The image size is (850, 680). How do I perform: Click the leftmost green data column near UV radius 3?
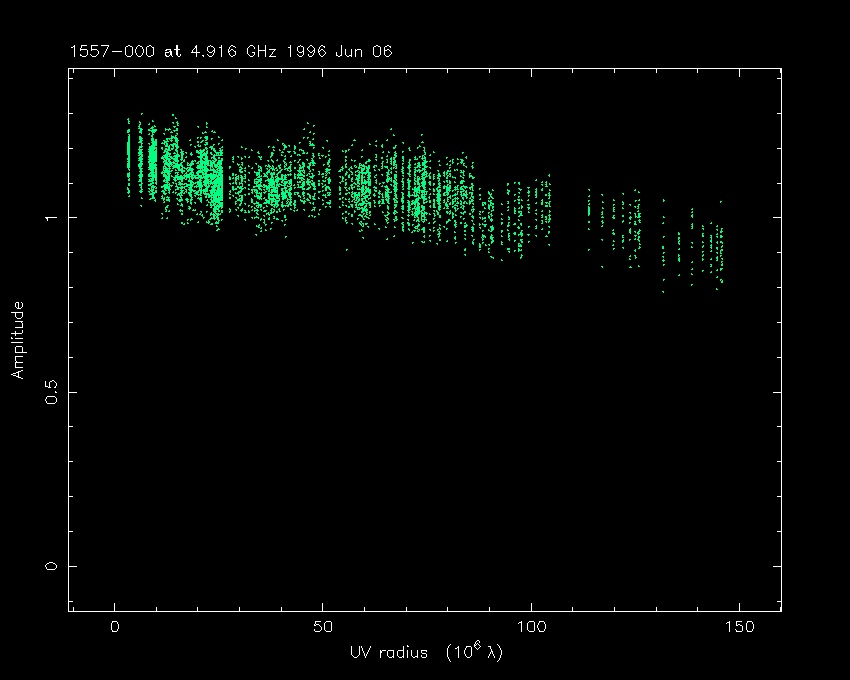[x=128, y=155]
